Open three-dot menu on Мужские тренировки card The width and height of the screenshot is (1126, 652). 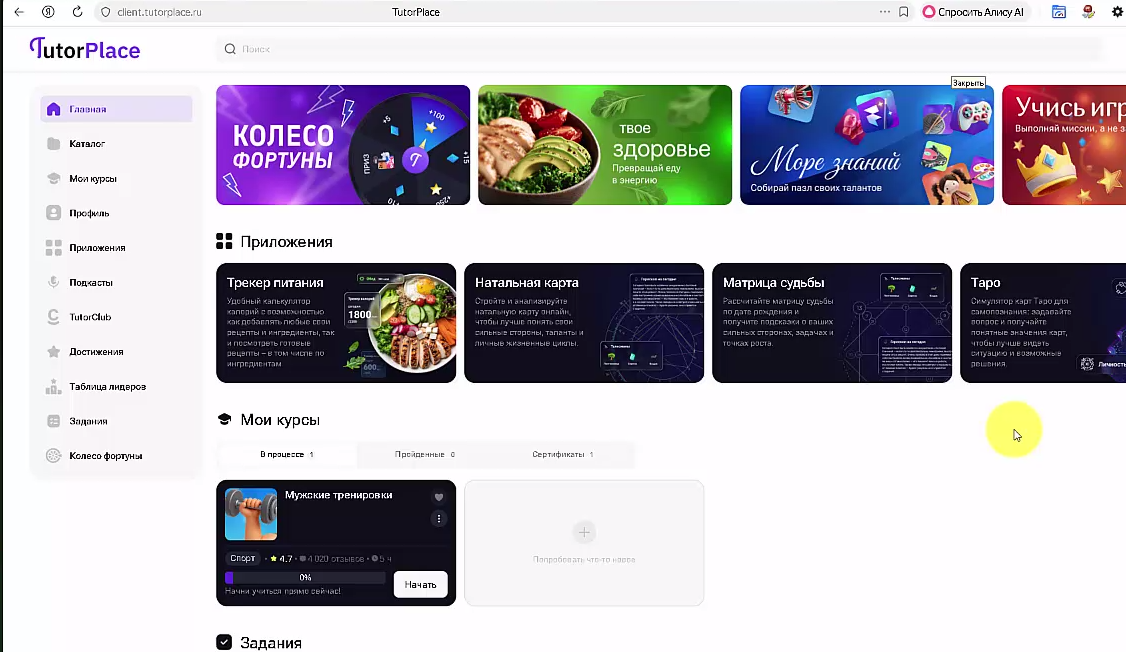pos(439,518)
